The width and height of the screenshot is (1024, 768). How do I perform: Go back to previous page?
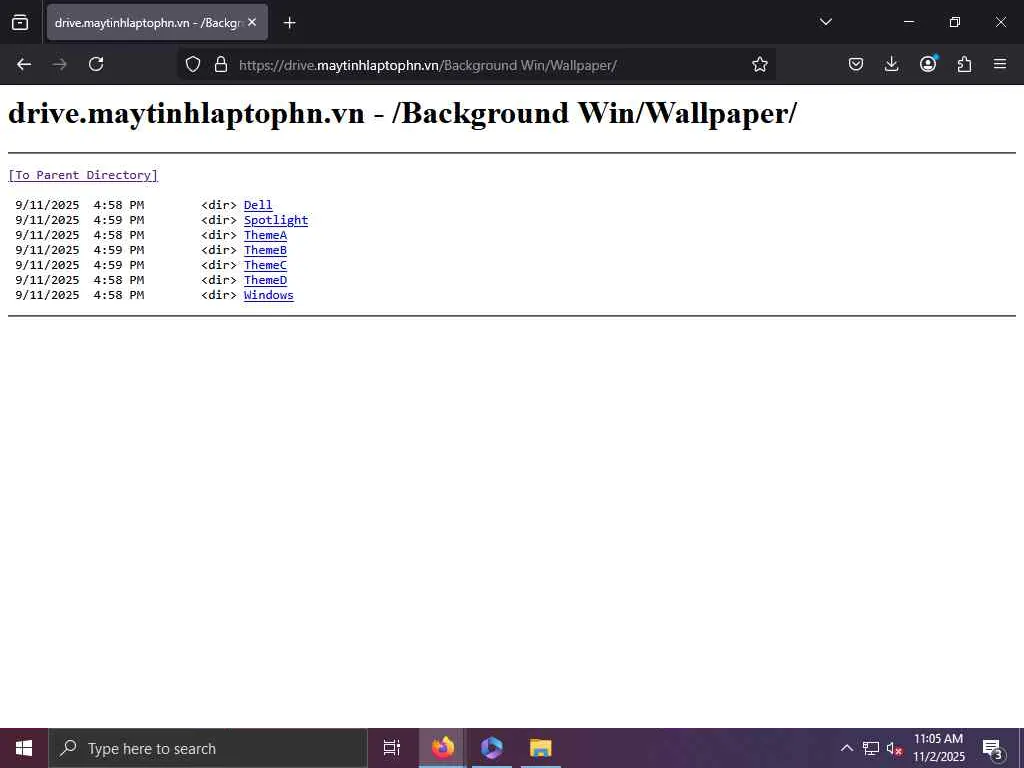pos(24,64)
